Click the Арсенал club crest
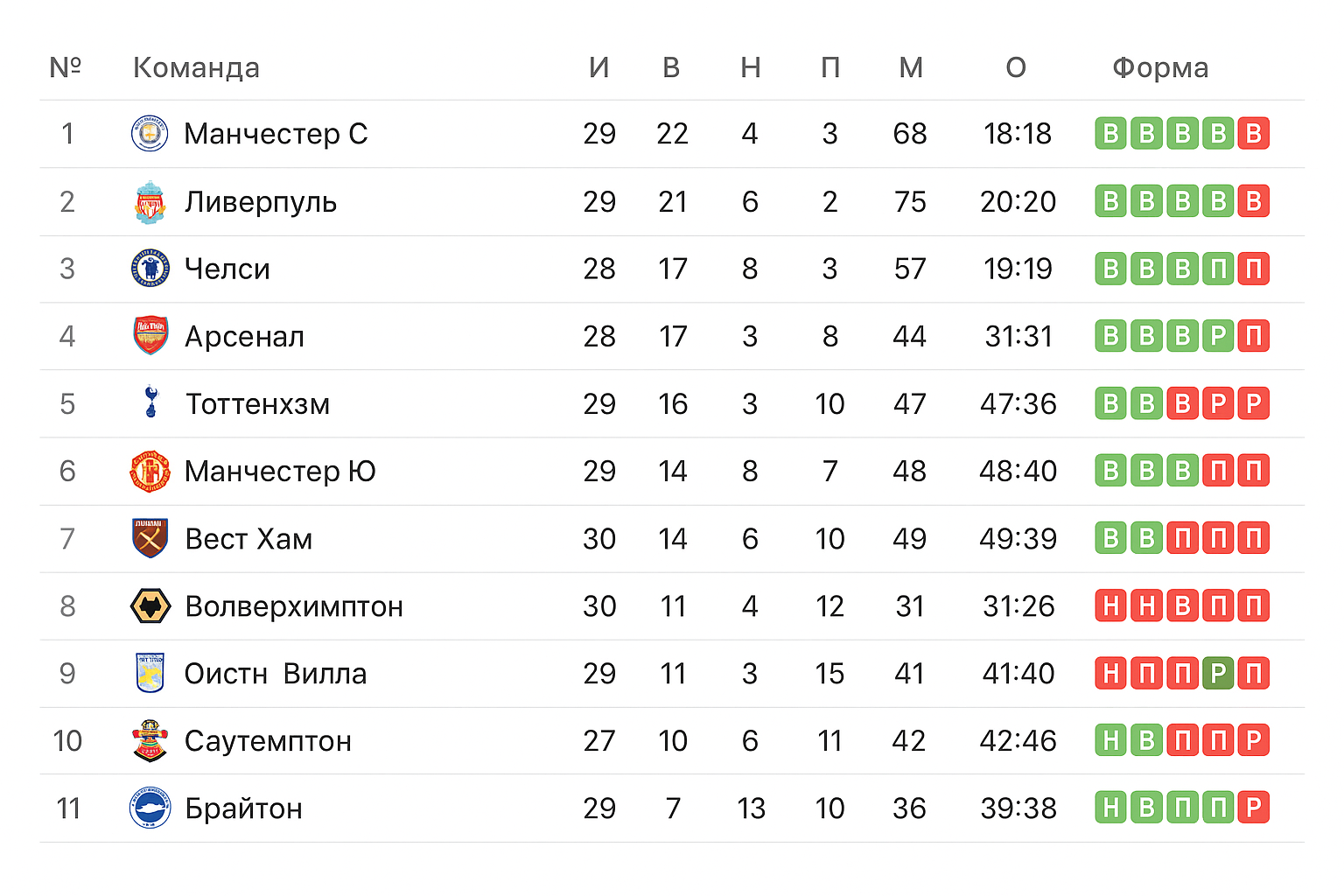This screenshot has width=1344, height=896. (150, 336)
